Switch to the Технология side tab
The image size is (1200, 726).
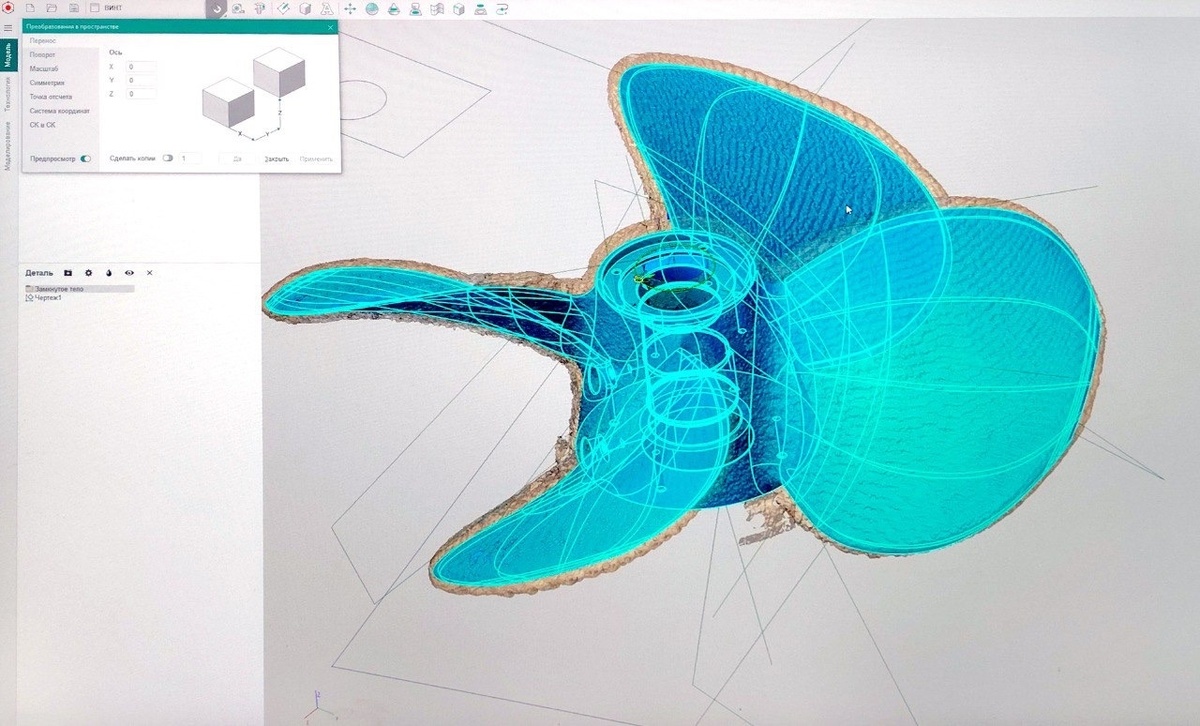click(x=8, y=94)
